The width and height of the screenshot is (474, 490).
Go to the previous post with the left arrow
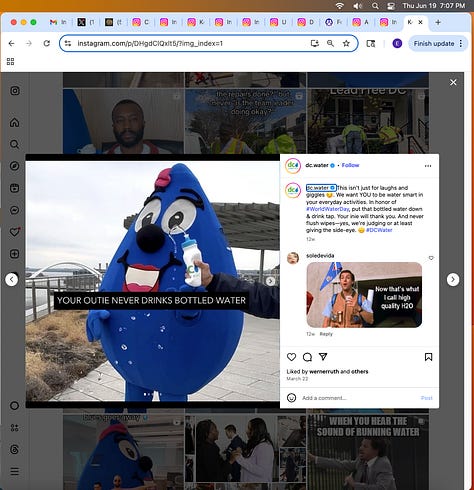(12, 279)
